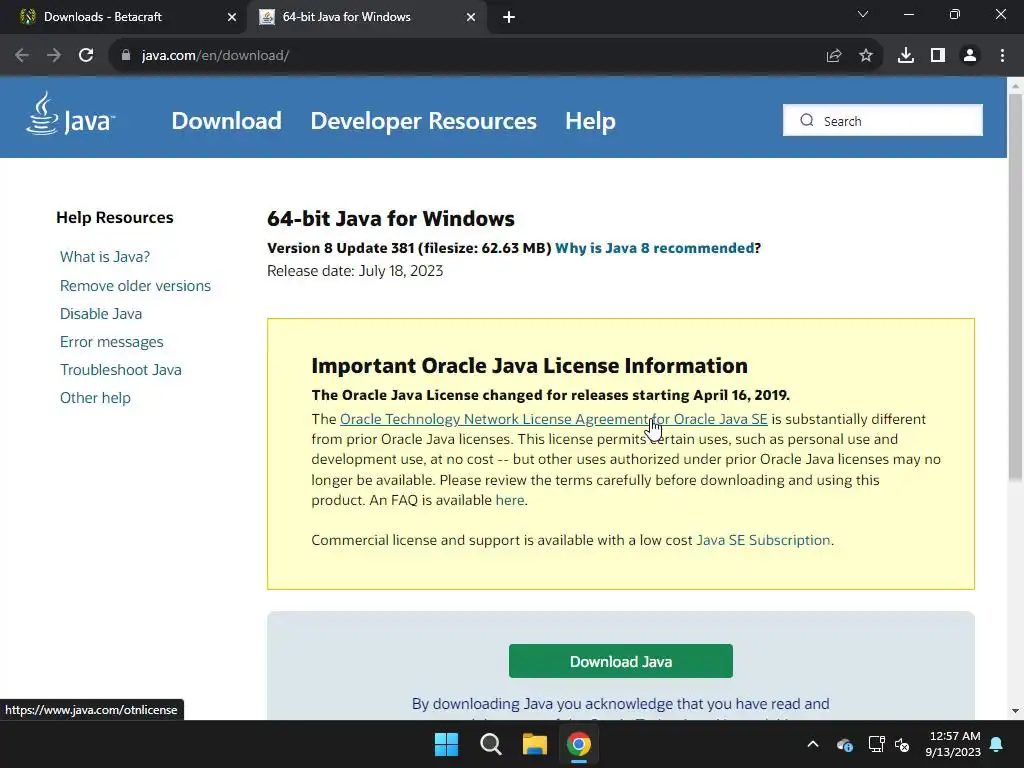Close the 64-bit Java for Windows tab
The height and width of the screenshot is (768, 1024).
[x=470, y=18]
